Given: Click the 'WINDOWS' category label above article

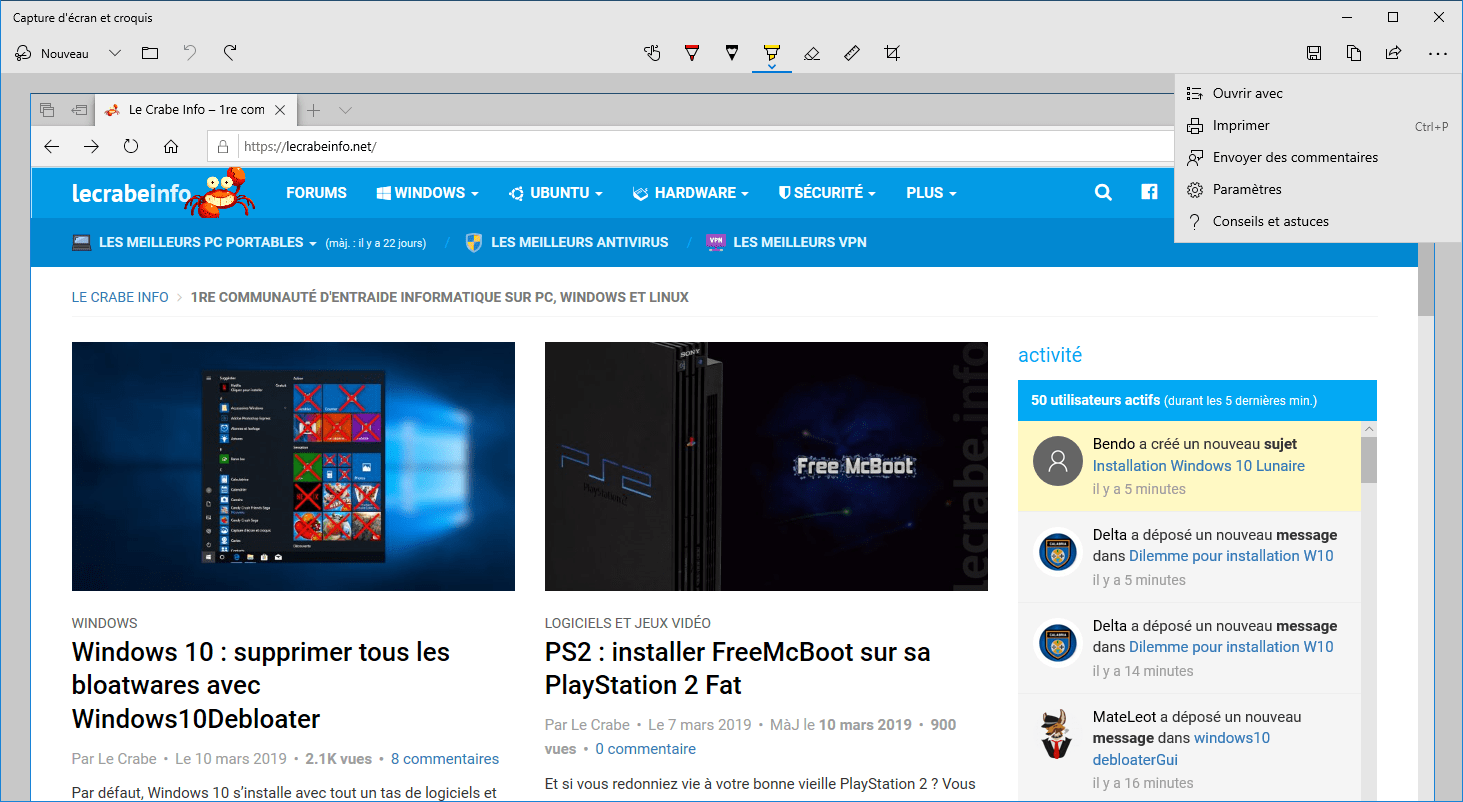Looking at the screenshot, I should (x=105, y=623).
